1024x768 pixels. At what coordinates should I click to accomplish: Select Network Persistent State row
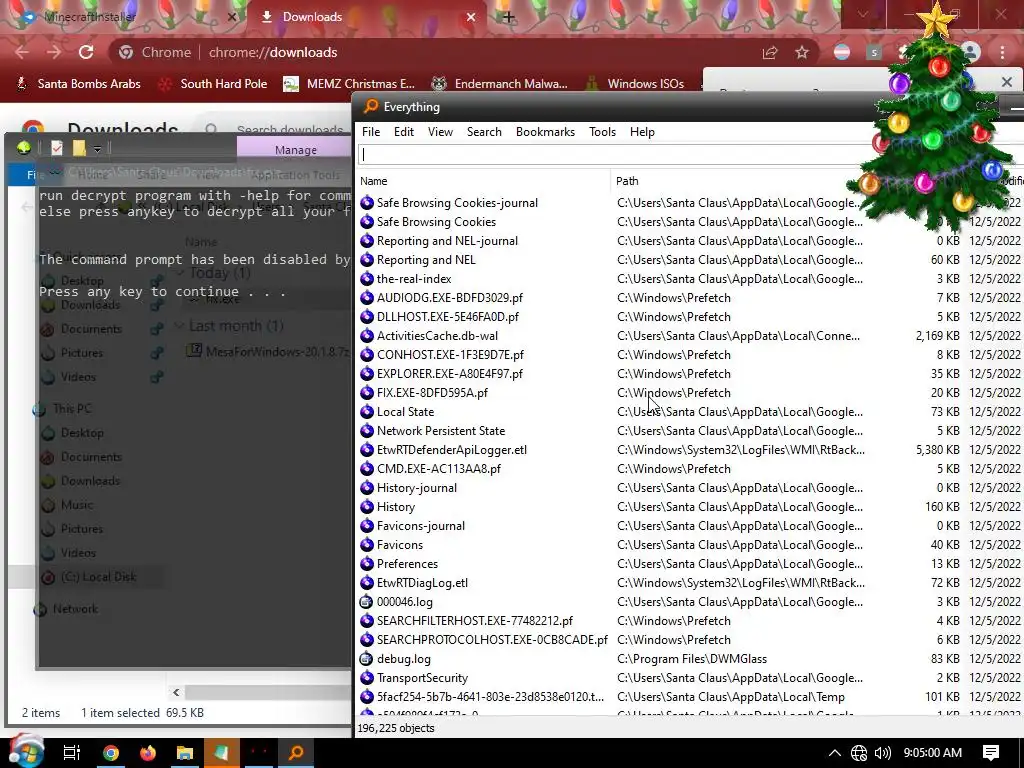690,431
